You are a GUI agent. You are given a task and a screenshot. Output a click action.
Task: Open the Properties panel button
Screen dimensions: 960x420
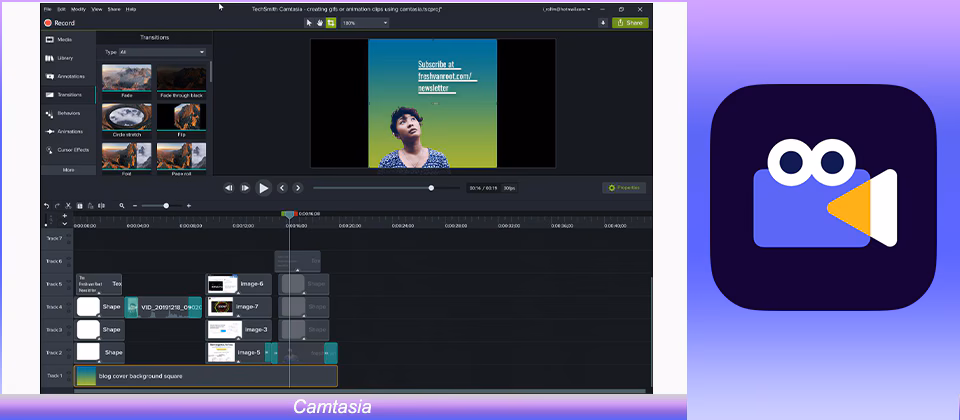(x=624, y=188)
